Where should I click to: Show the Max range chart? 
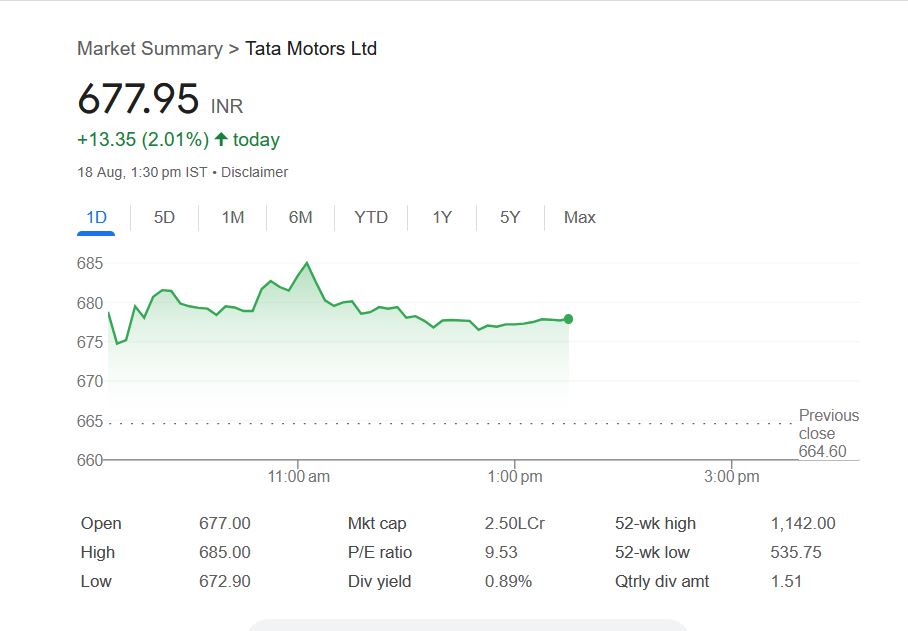point(579,217)
